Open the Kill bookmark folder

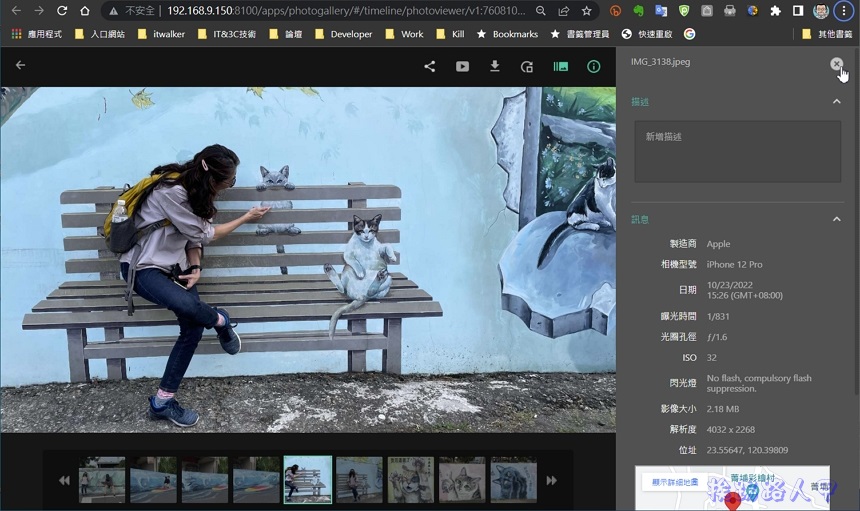pyautogui.click(x=450, y=34)
